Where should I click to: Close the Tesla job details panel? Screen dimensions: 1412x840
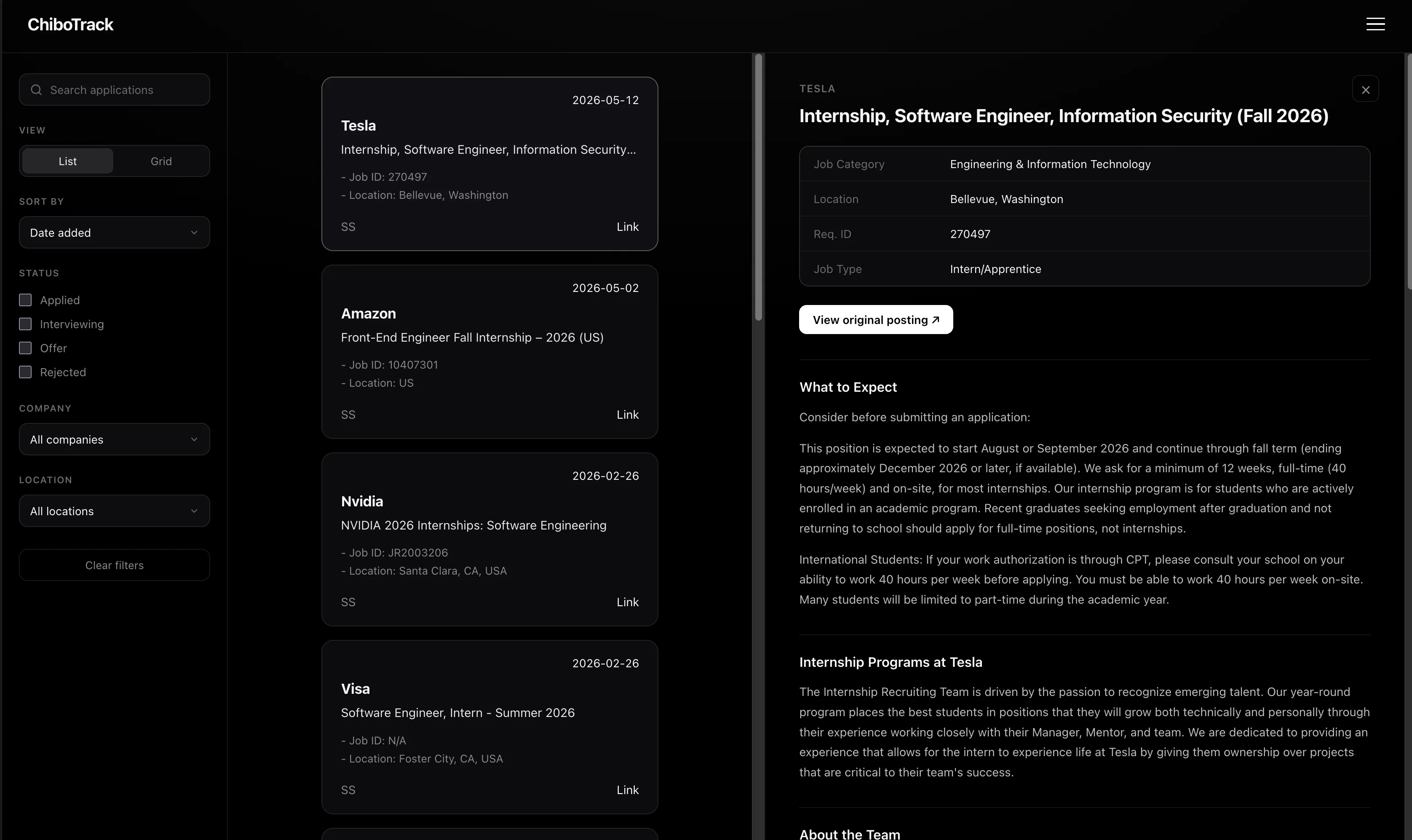pos(1365,89)
